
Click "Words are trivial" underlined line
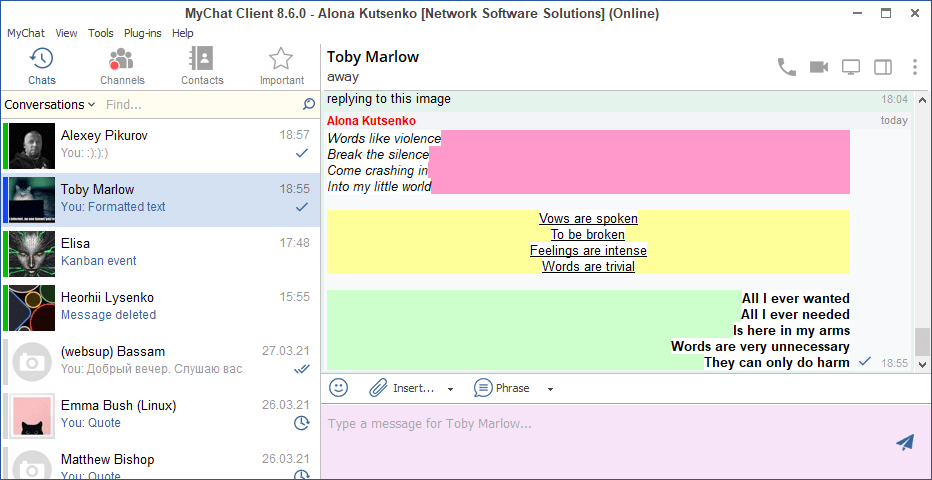click(x=588, y=266)
